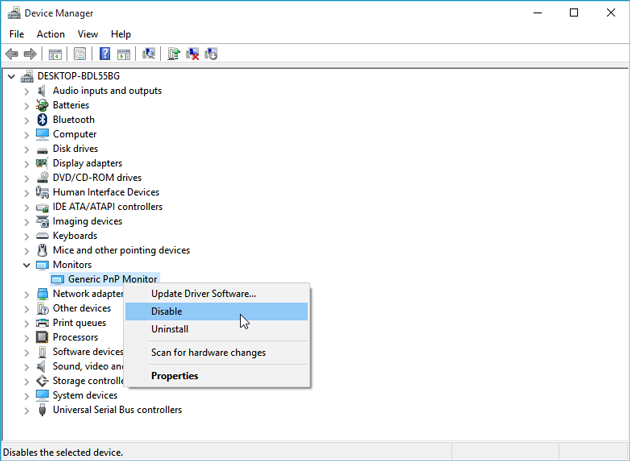Select Universal Serial Bus controllers label

[117, 410]
